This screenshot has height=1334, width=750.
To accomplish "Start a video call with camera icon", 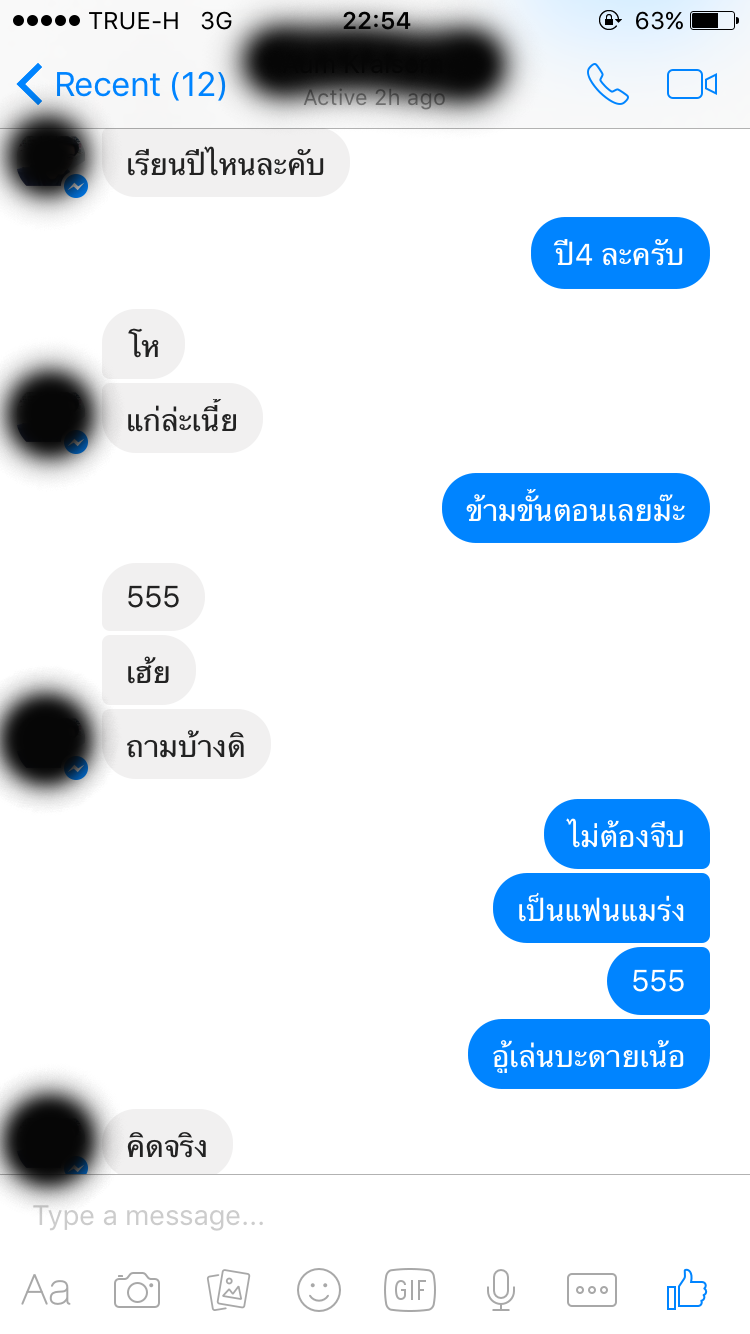I will coord(692,85).
